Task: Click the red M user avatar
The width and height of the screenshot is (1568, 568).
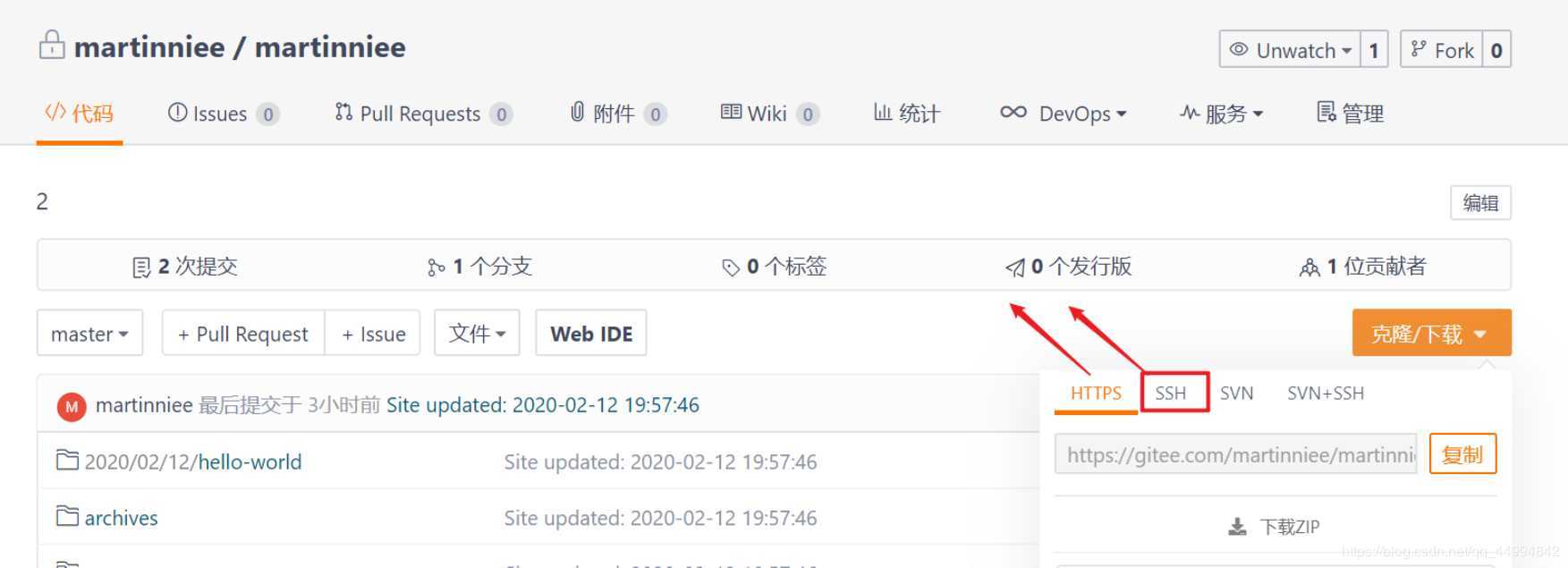Action: pyautogui.click(x=72, y=407)
